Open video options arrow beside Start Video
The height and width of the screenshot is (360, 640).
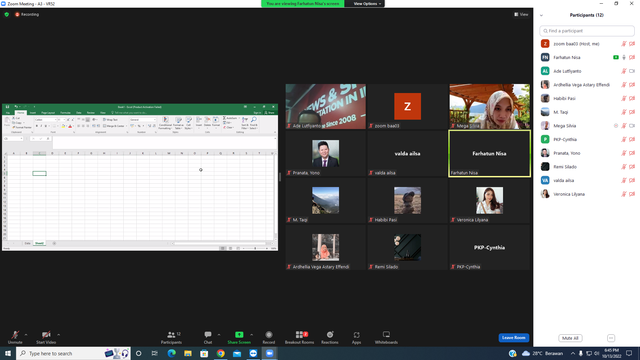59,335
